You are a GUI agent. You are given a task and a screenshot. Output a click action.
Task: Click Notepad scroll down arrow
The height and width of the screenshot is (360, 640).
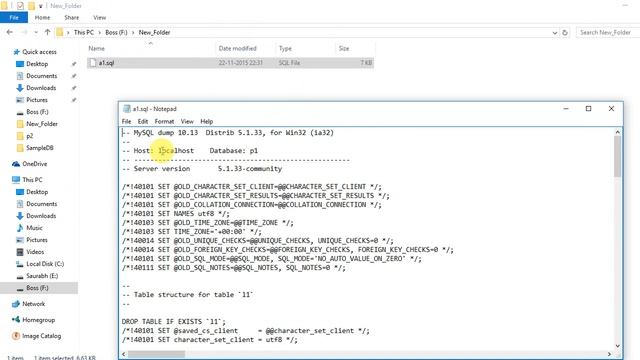[x=617, y=346]
